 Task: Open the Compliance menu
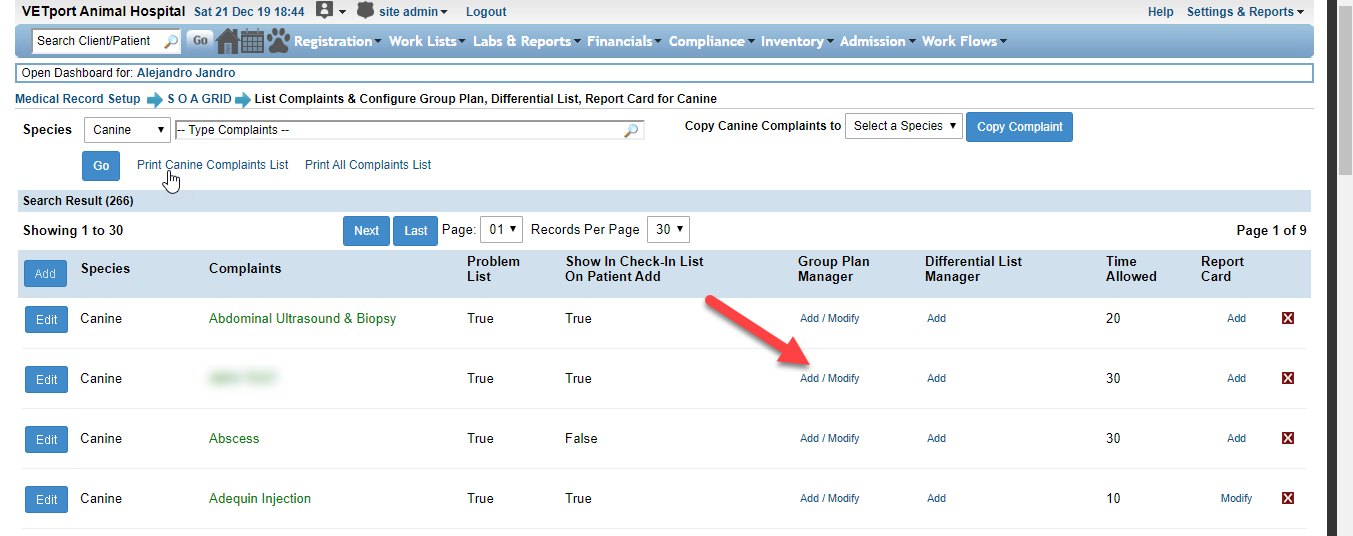click(x=710, y=41)
